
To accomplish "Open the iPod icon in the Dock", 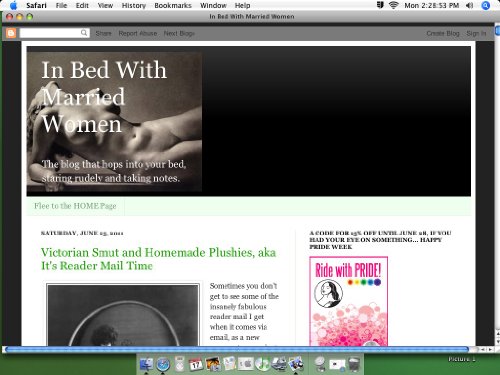I will (179, 364).
